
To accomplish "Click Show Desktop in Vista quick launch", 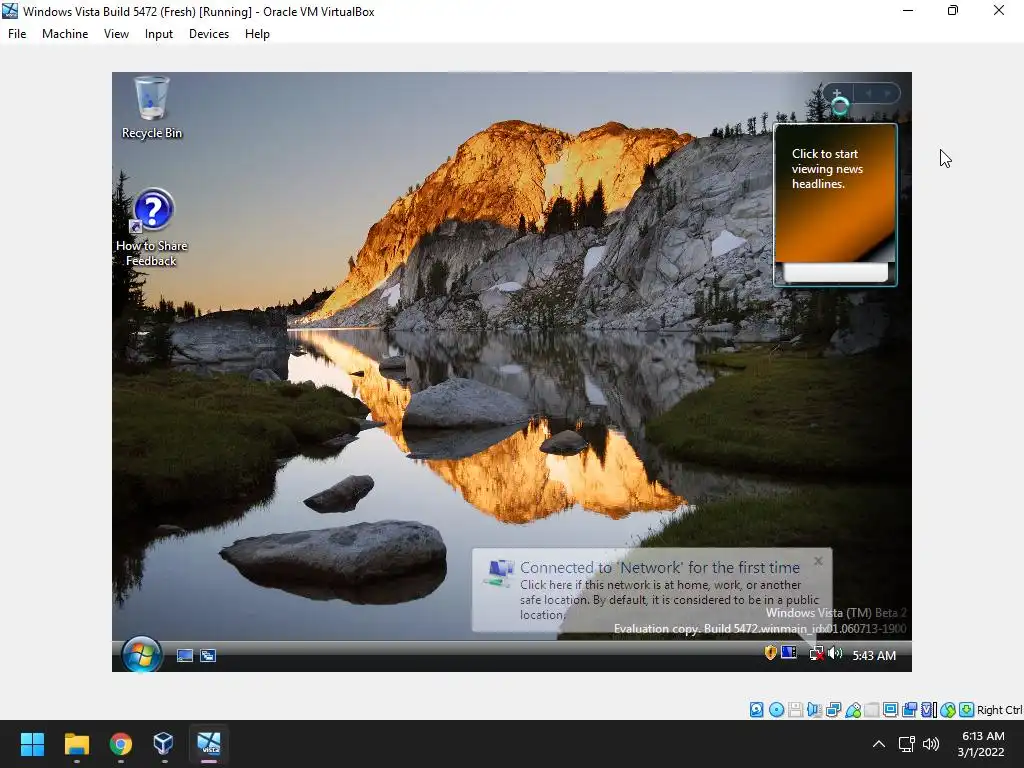I will 185,656.
